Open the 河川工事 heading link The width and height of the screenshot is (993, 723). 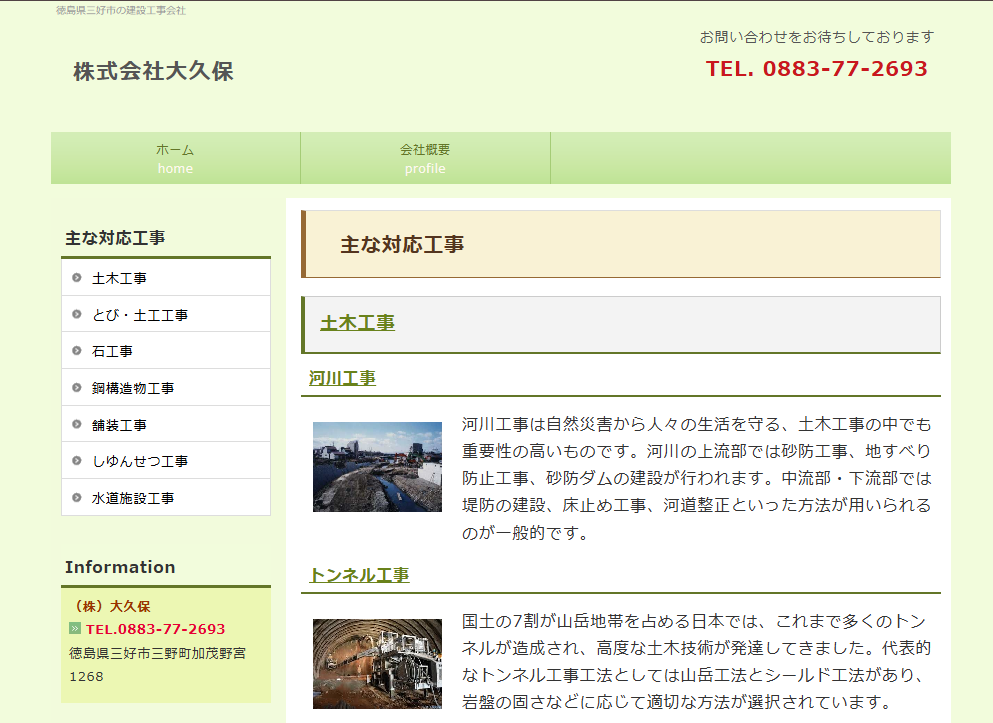[x=342, y=378]
